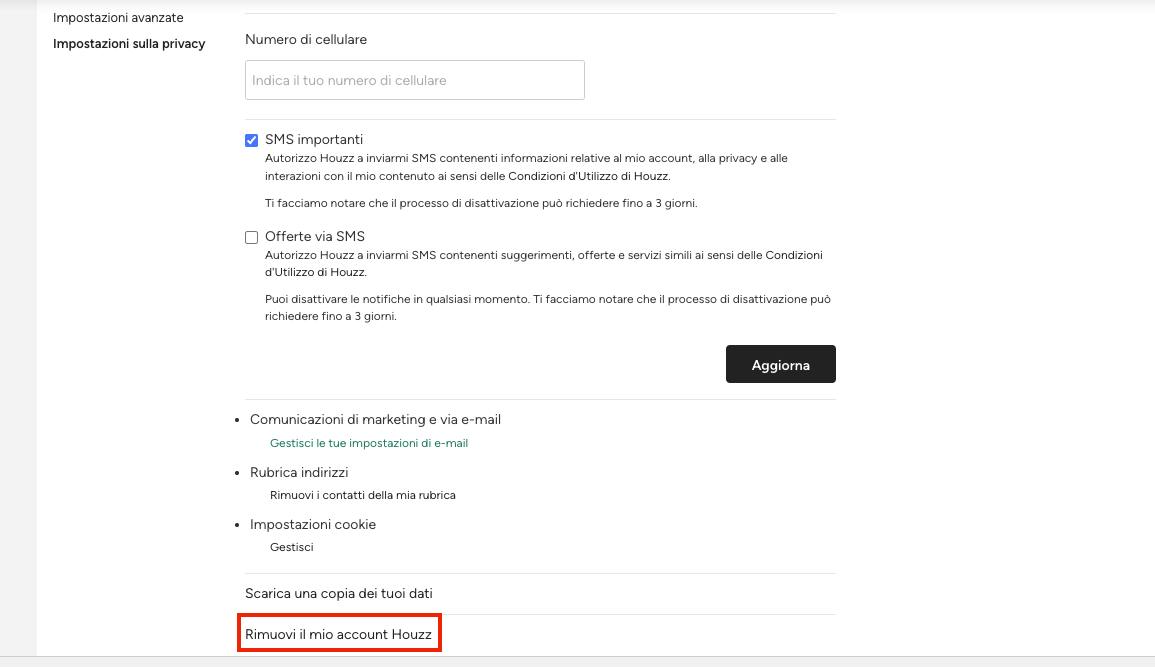Click the SMS importanti label text
This screenshot has width=1155, height=667.
coord(314,139)
